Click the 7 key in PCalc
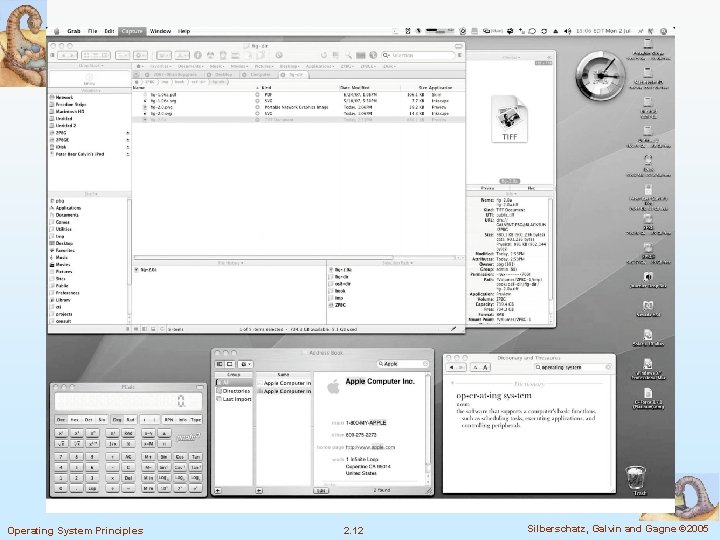The width and height of the screenshot is (720, 540). coord(61,457)
